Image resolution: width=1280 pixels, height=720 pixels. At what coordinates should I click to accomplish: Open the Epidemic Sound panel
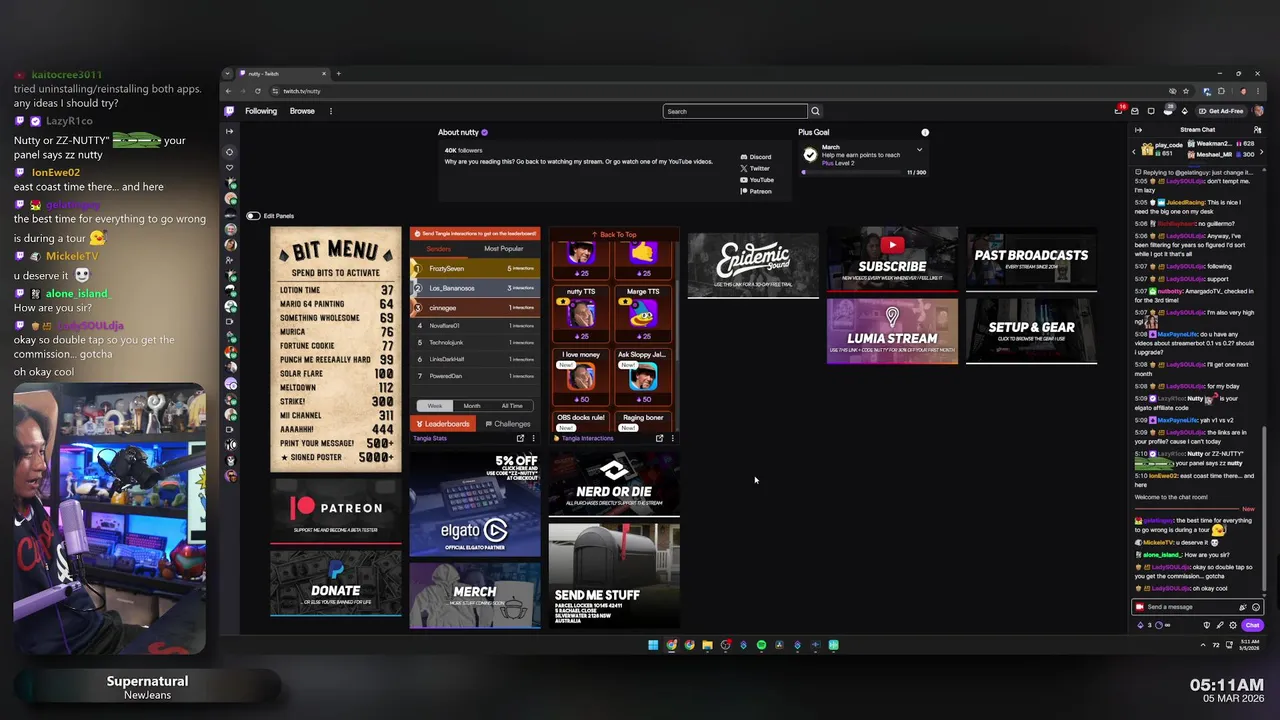[x=753, y=264]
